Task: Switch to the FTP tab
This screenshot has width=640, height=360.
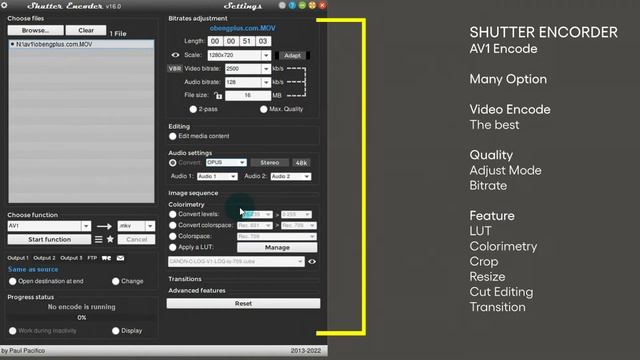Action: coord(92,258)
